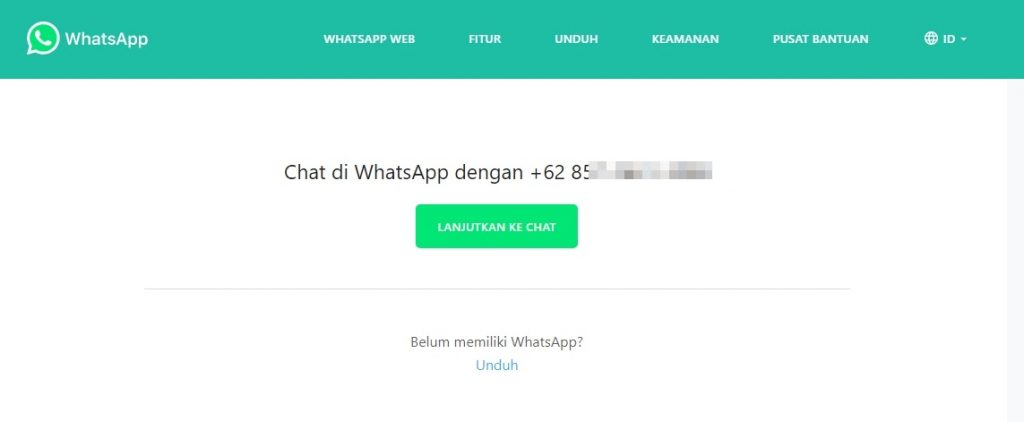
Task: Click the WhatsApp speech-bubble phone logo
Action: click(x=42, y=39)
